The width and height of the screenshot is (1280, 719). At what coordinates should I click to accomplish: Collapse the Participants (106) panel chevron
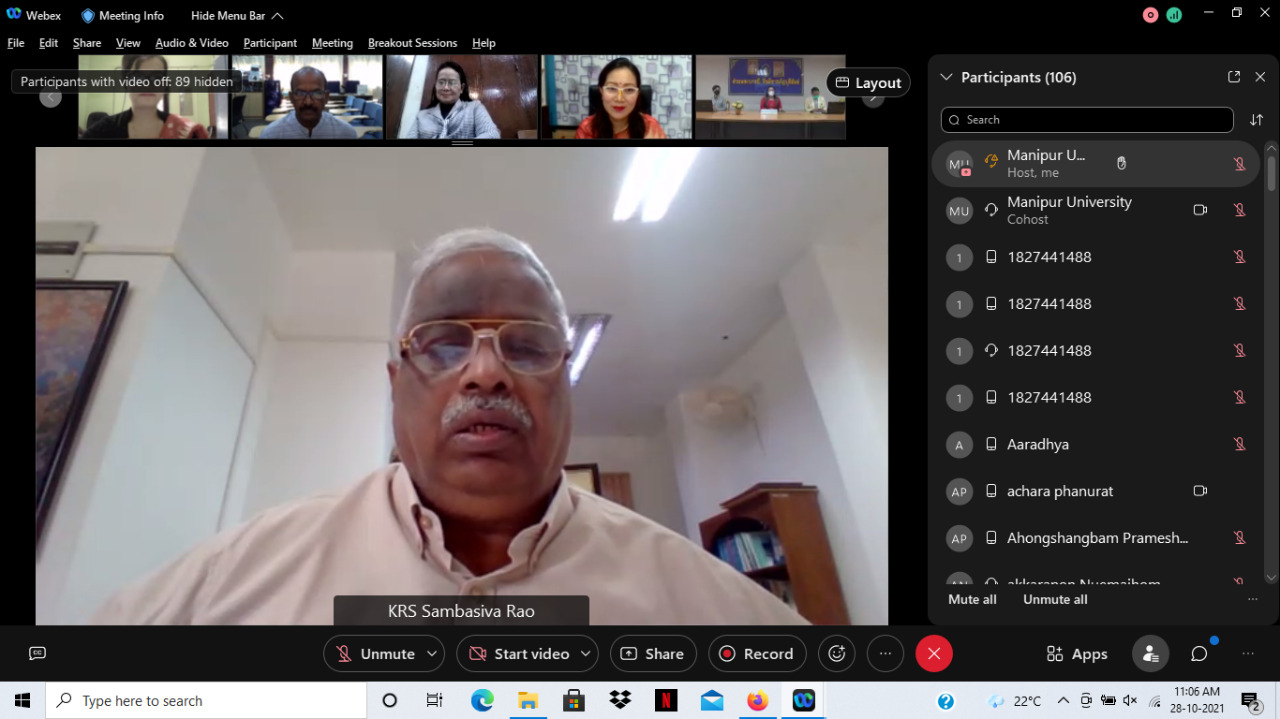[946, 77]
